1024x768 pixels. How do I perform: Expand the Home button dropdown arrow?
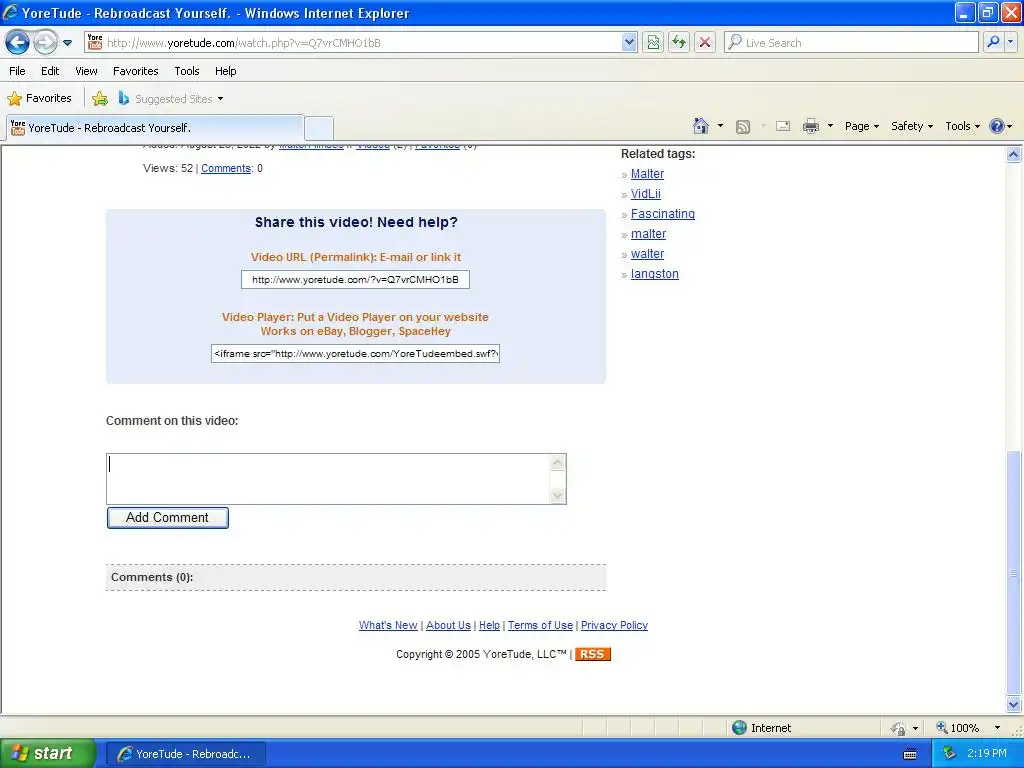[720, 126]
